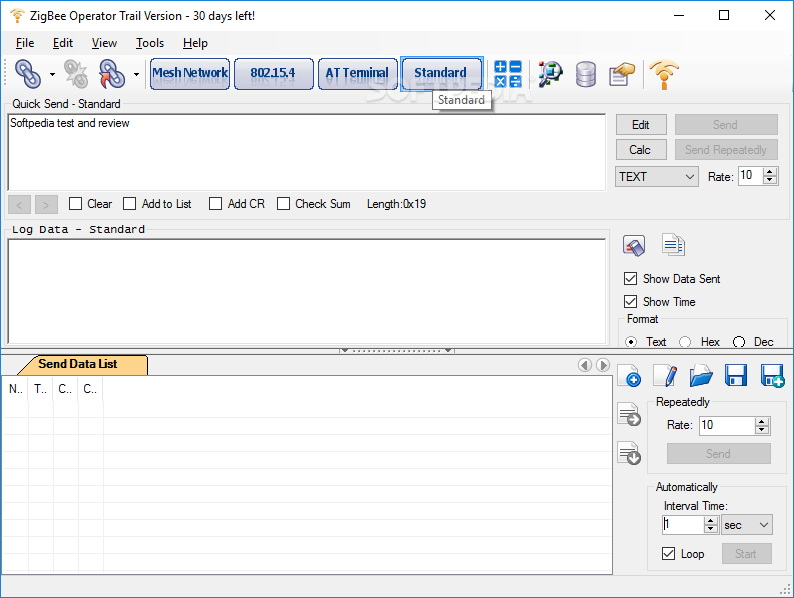The height and width of the screenshot is (598, 794).
Task: Increase Interval Time with up arrow
Action: (x=711, y=521)
